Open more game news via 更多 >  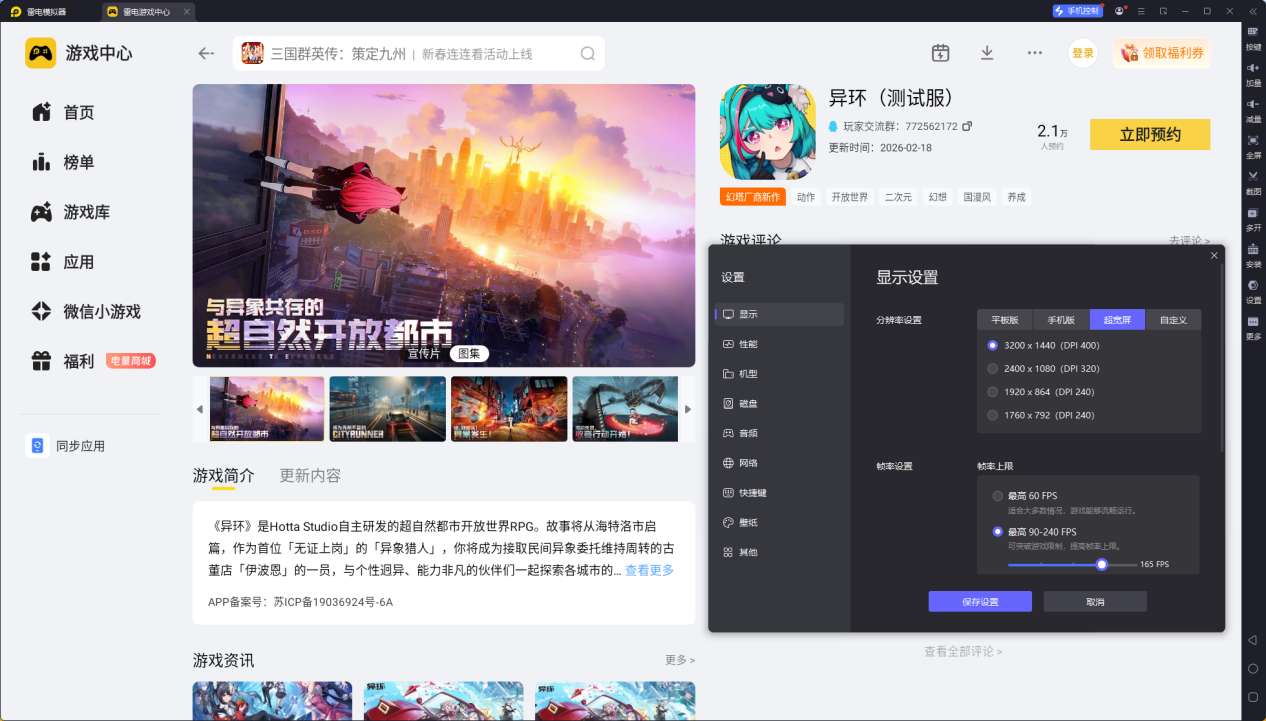coord(680,660)
